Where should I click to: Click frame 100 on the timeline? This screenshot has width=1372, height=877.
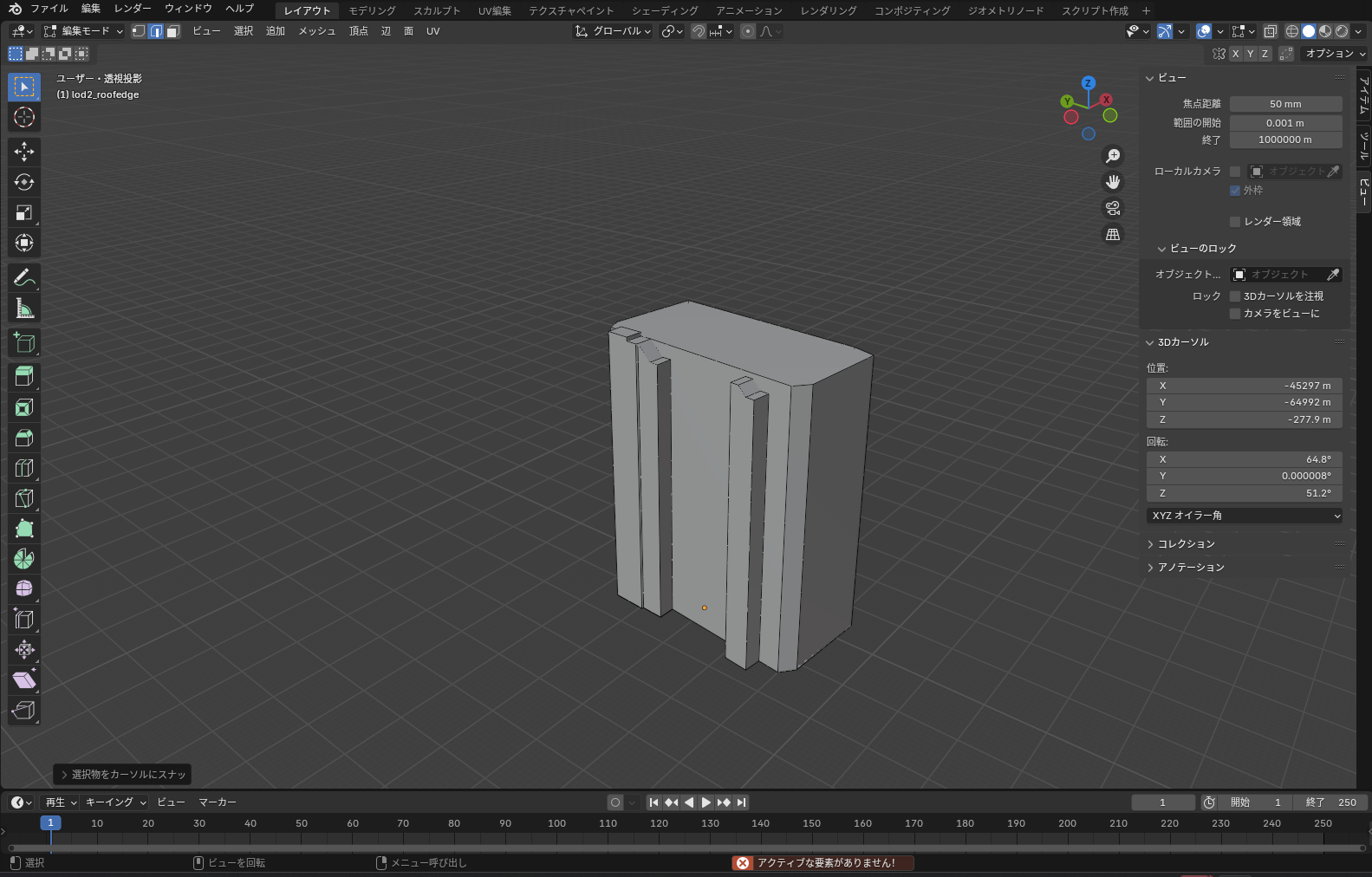(556, 824)
